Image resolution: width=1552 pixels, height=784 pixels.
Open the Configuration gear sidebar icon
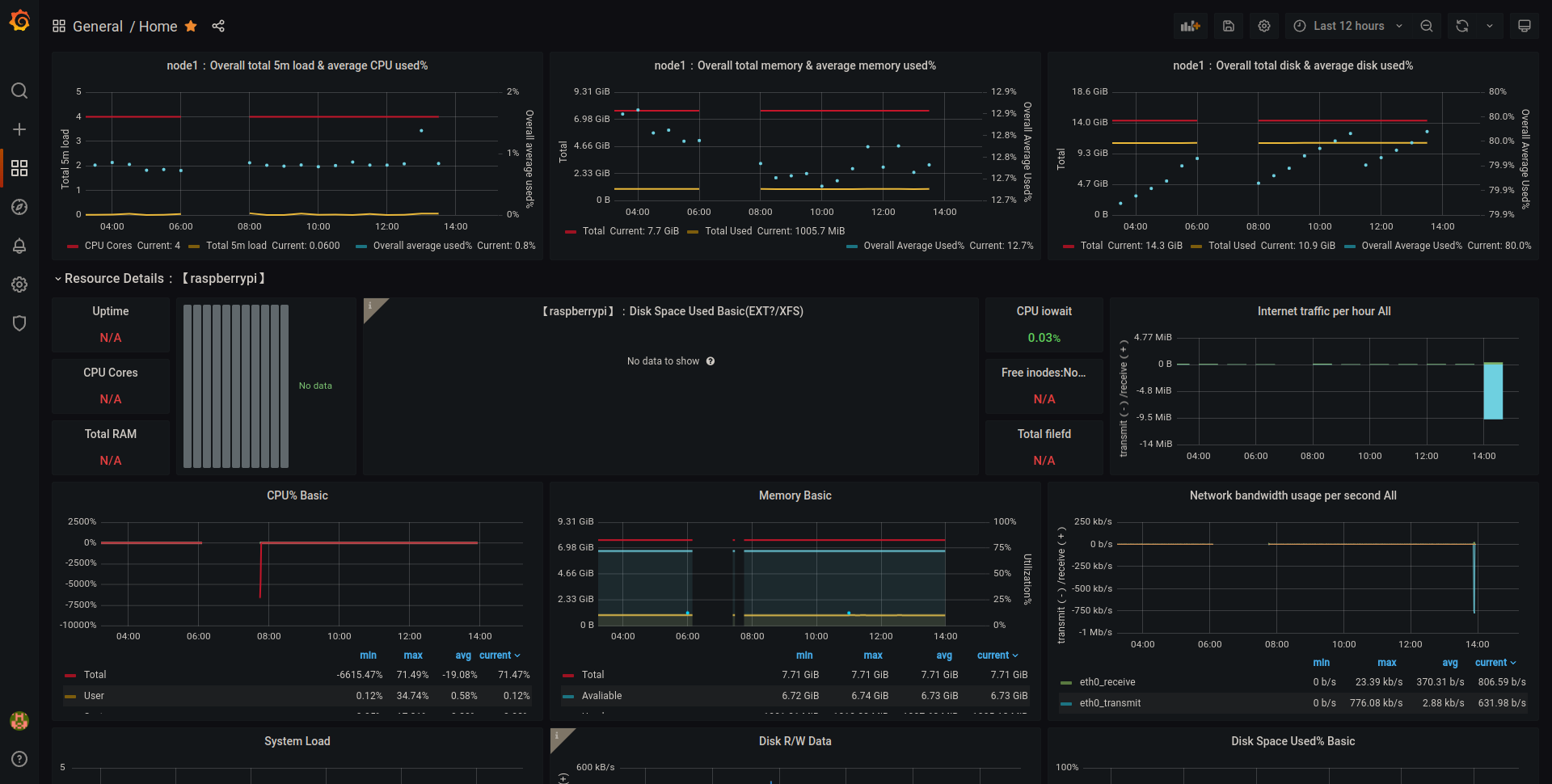point(19,285)
